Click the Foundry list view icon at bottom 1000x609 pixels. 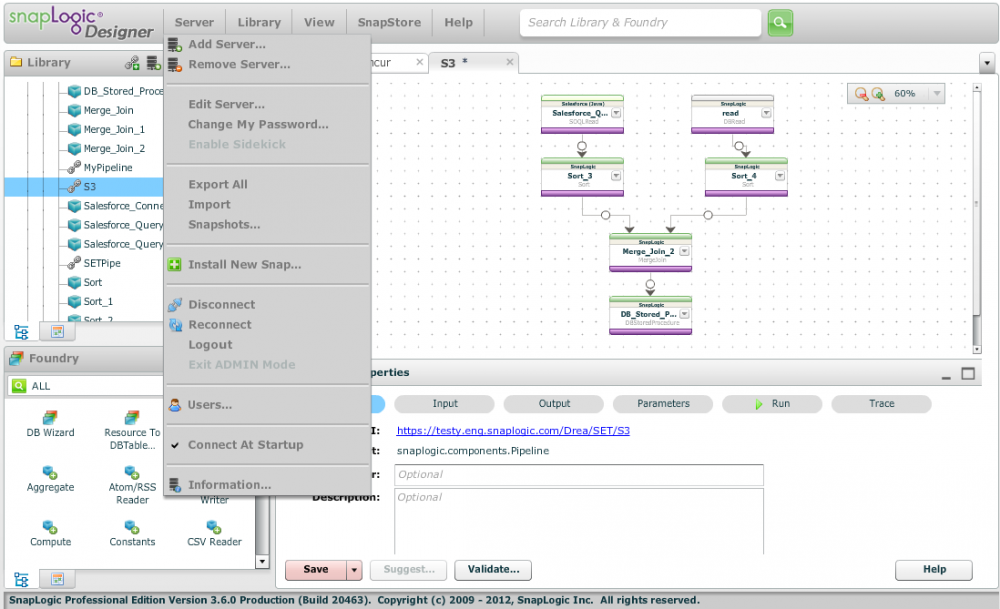pos(57,579)
